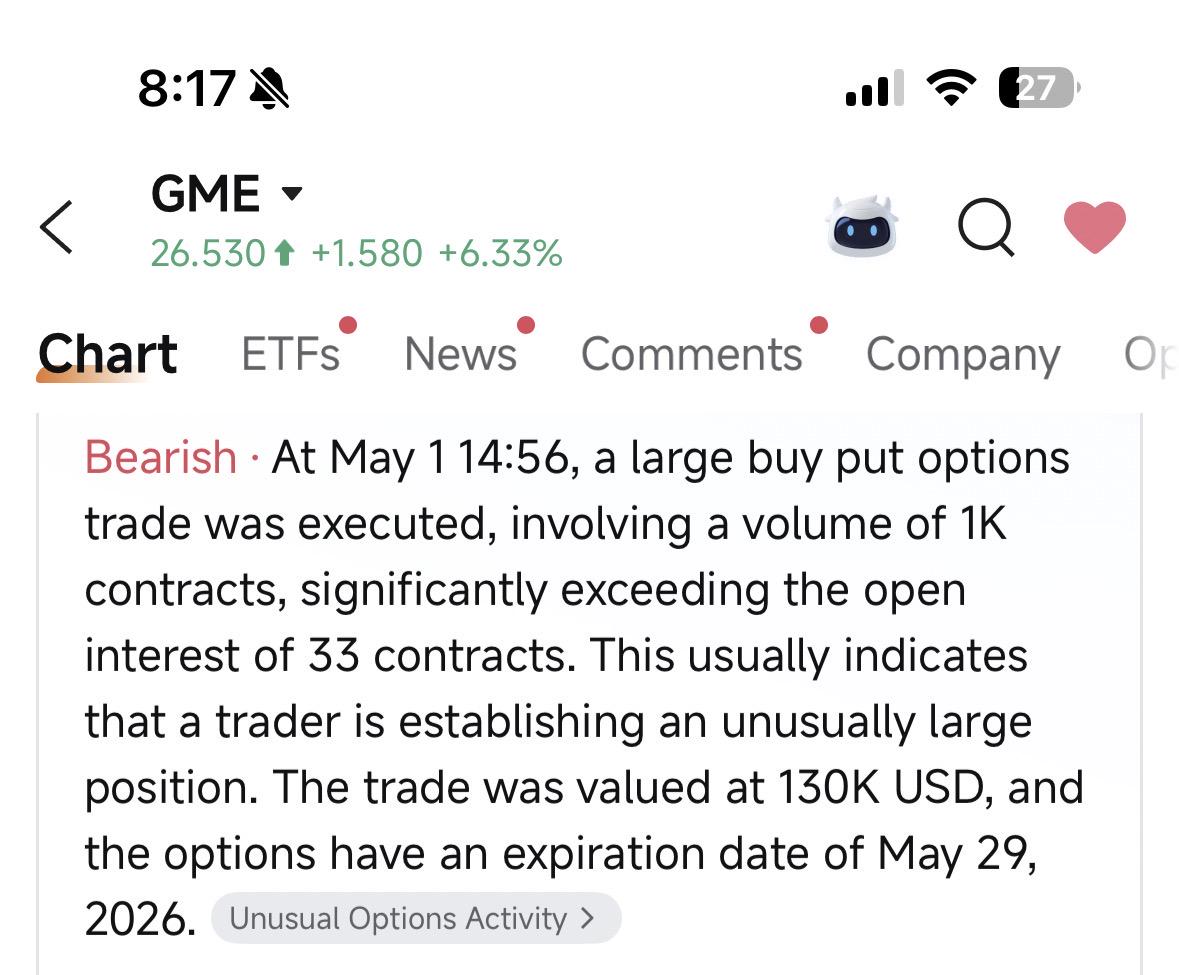
Task: Switch to the ETFs tab
Action: (290, 354)
